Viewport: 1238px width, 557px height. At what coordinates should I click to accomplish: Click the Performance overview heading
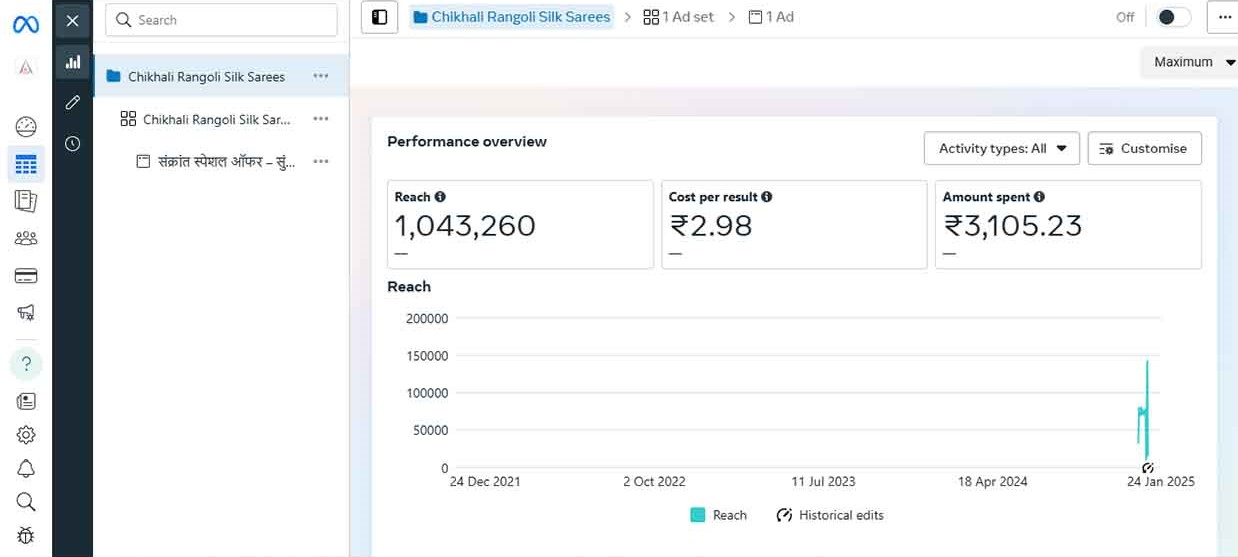467,141
